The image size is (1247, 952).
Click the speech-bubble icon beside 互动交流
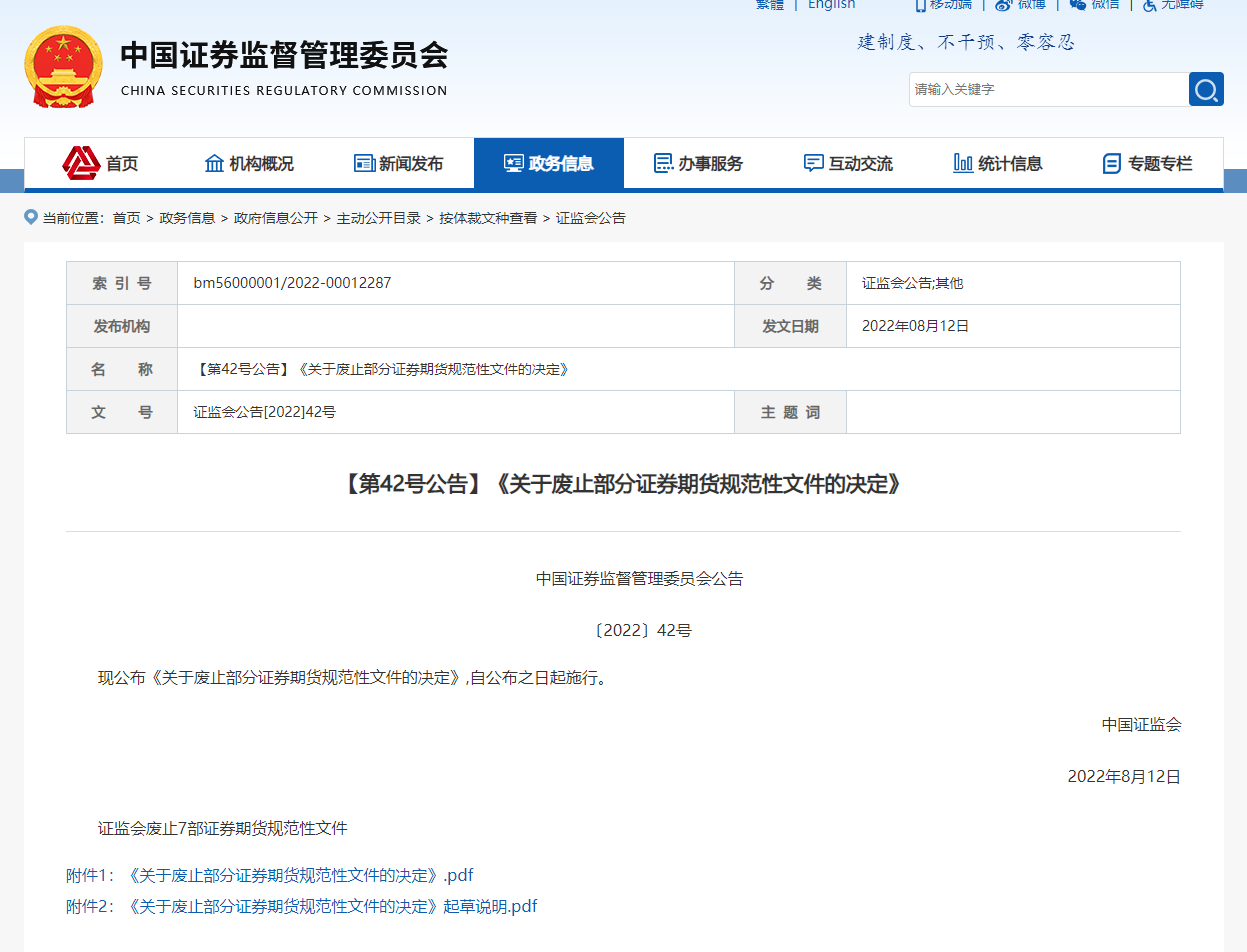pos(812,162)
